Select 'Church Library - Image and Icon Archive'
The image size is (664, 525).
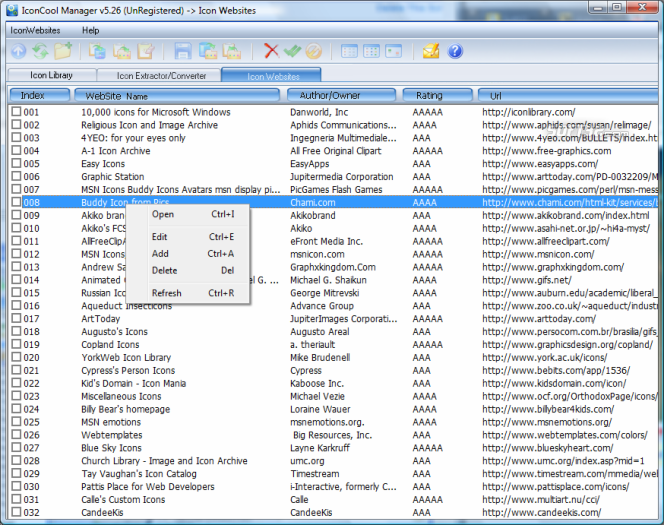click(164, 461)
